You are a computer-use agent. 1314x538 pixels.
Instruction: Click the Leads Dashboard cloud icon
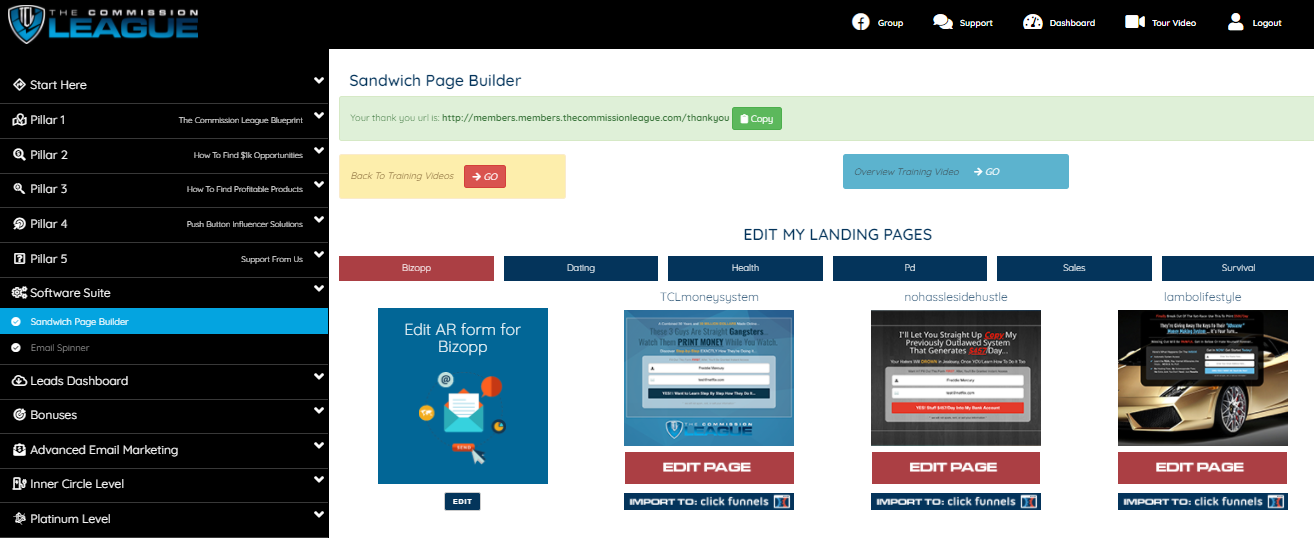point(19,381)
